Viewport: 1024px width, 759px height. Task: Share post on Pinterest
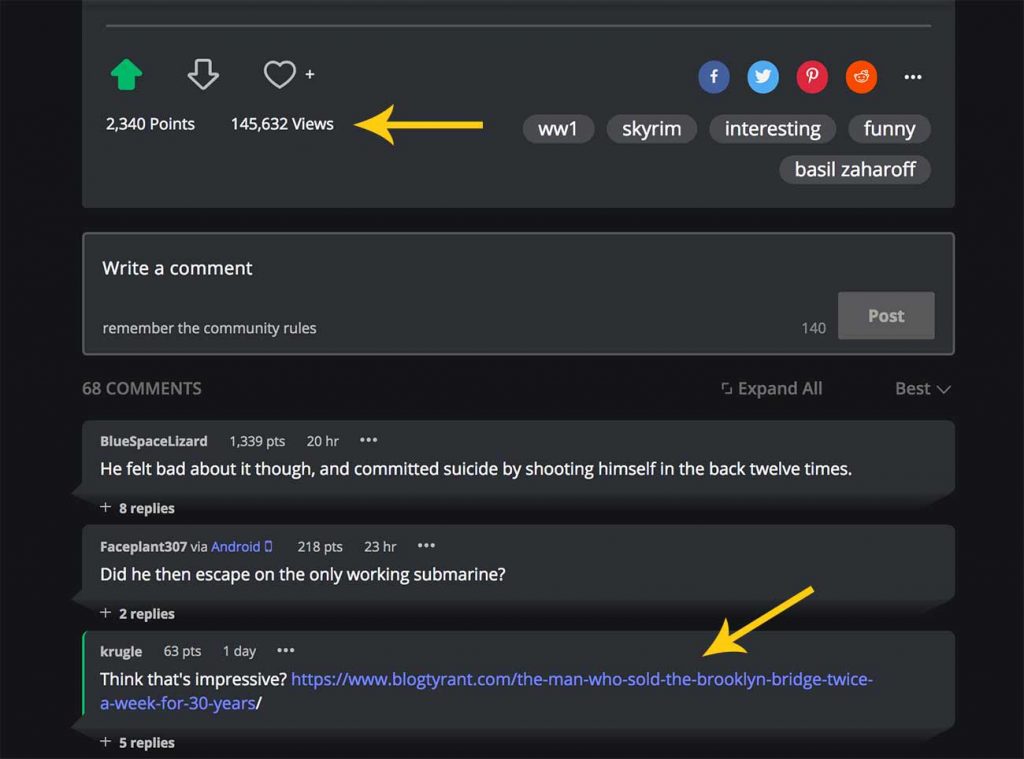coord(812,77)
